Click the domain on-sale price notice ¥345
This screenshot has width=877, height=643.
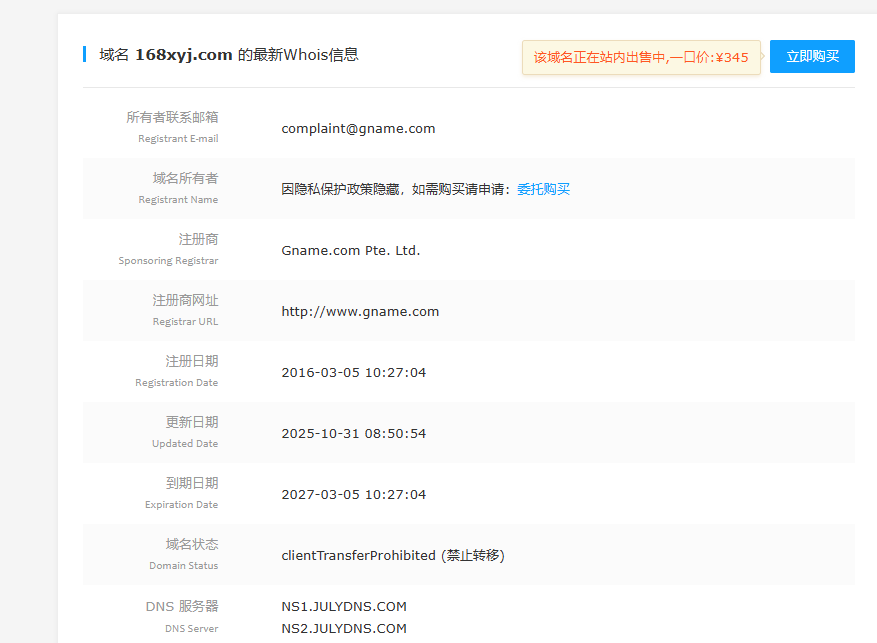tap(641, 57)
